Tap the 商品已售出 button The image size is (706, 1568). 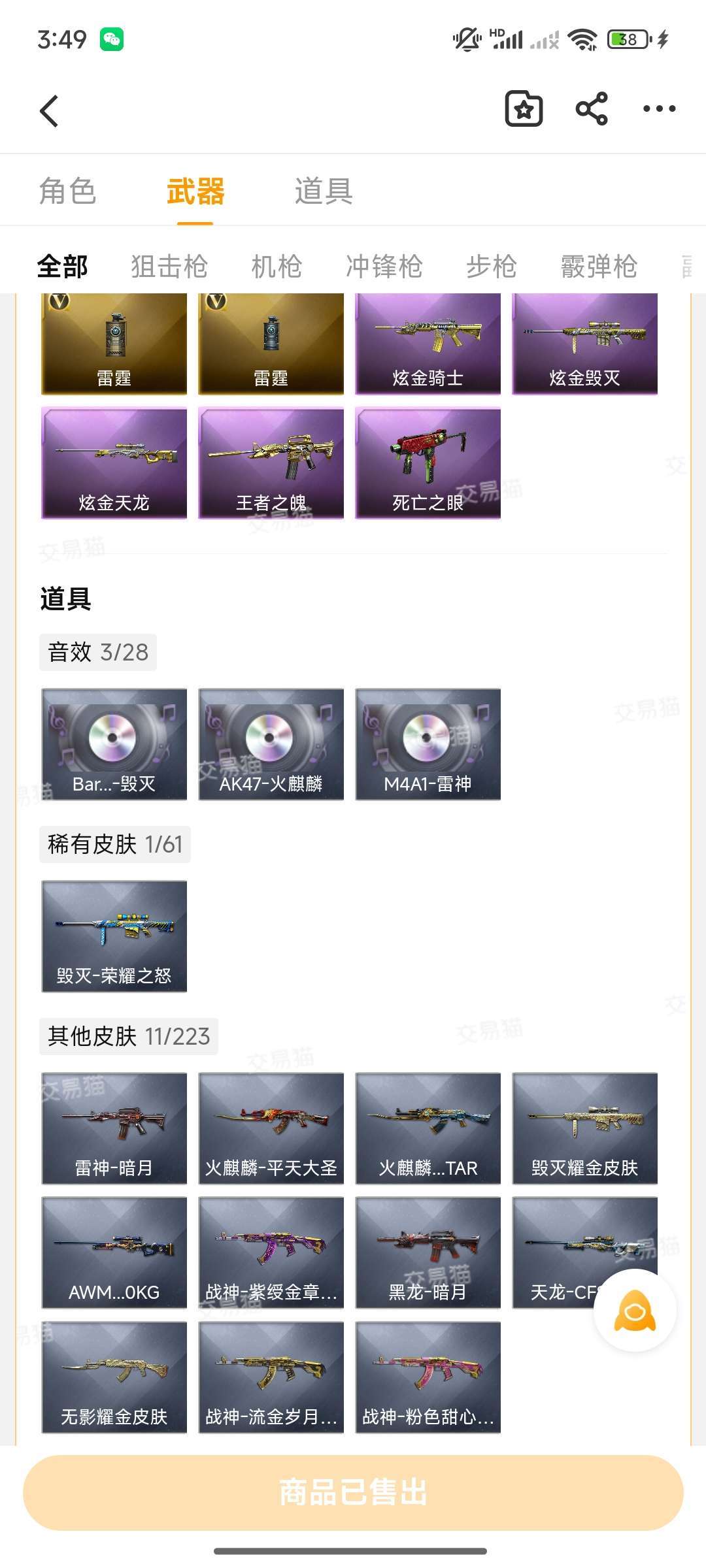coord(353,1493)
